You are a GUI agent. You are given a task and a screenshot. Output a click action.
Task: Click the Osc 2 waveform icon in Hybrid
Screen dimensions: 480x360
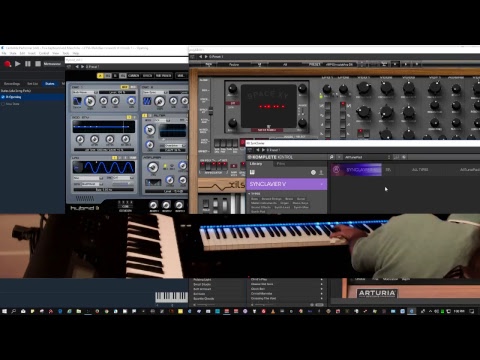[x=147, y=101]
